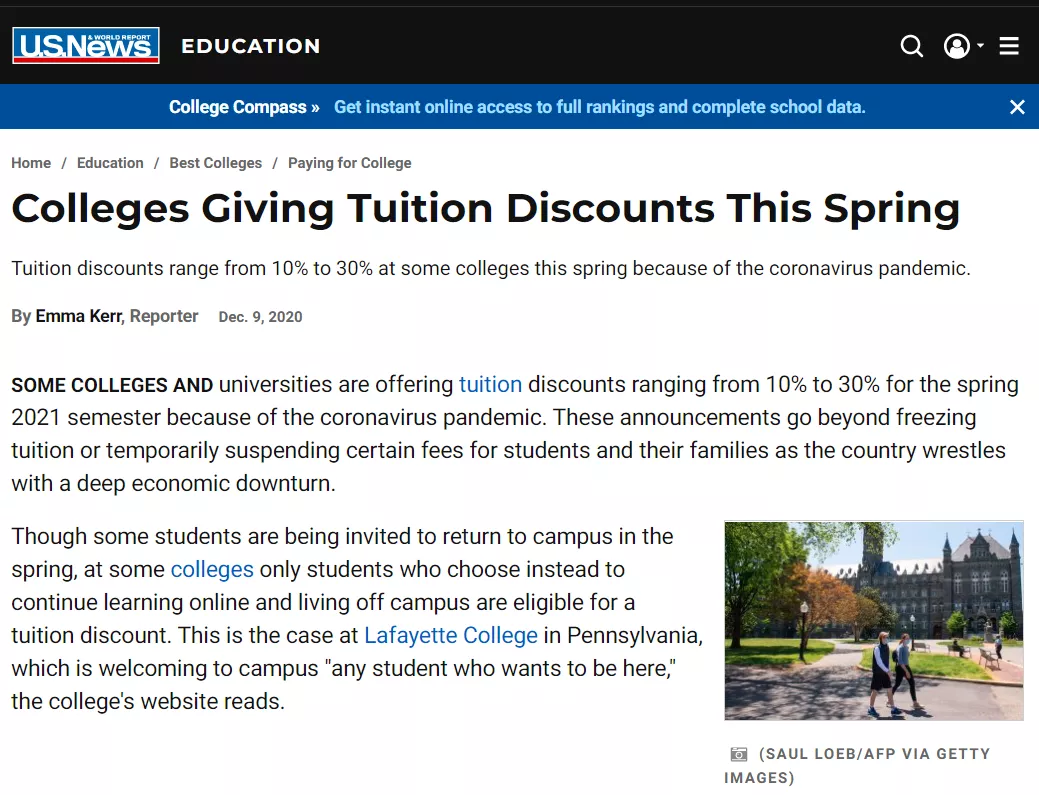The image size is (1039, 795).
Task: Click the user account profile icon
Action: coord(956,46)
